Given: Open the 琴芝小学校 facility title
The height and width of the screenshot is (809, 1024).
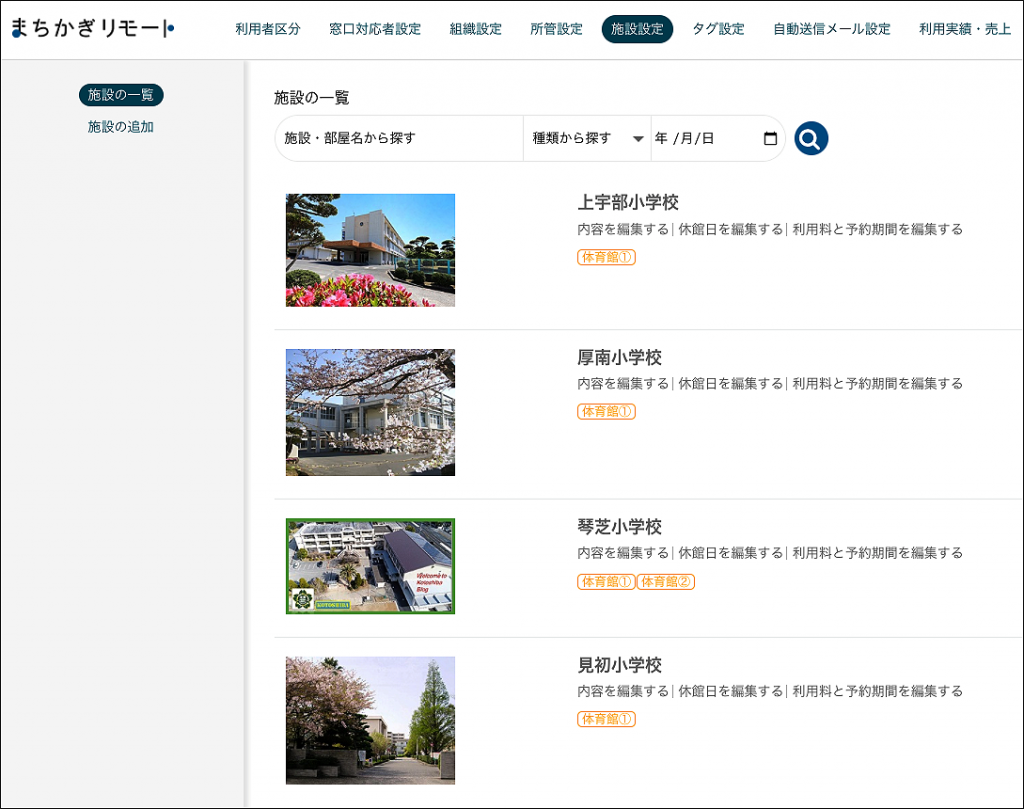Looking at the screenshot, I should tap(619, 526).
